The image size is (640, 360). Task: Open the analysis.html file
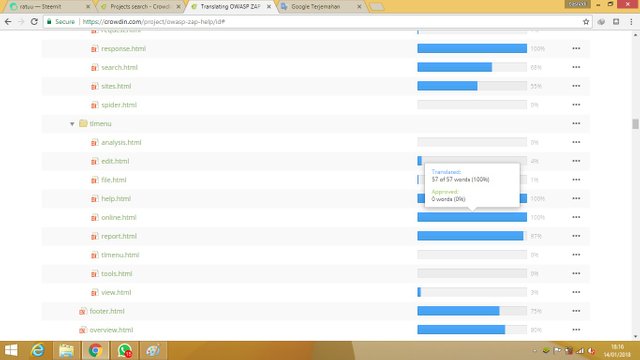click(x=121, y=142)
